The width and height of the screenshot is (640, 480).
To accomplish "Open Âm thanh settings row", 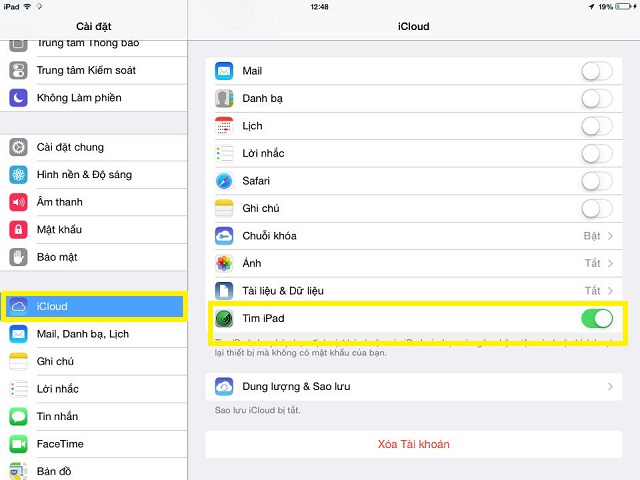I will click(x=94, y=202).
